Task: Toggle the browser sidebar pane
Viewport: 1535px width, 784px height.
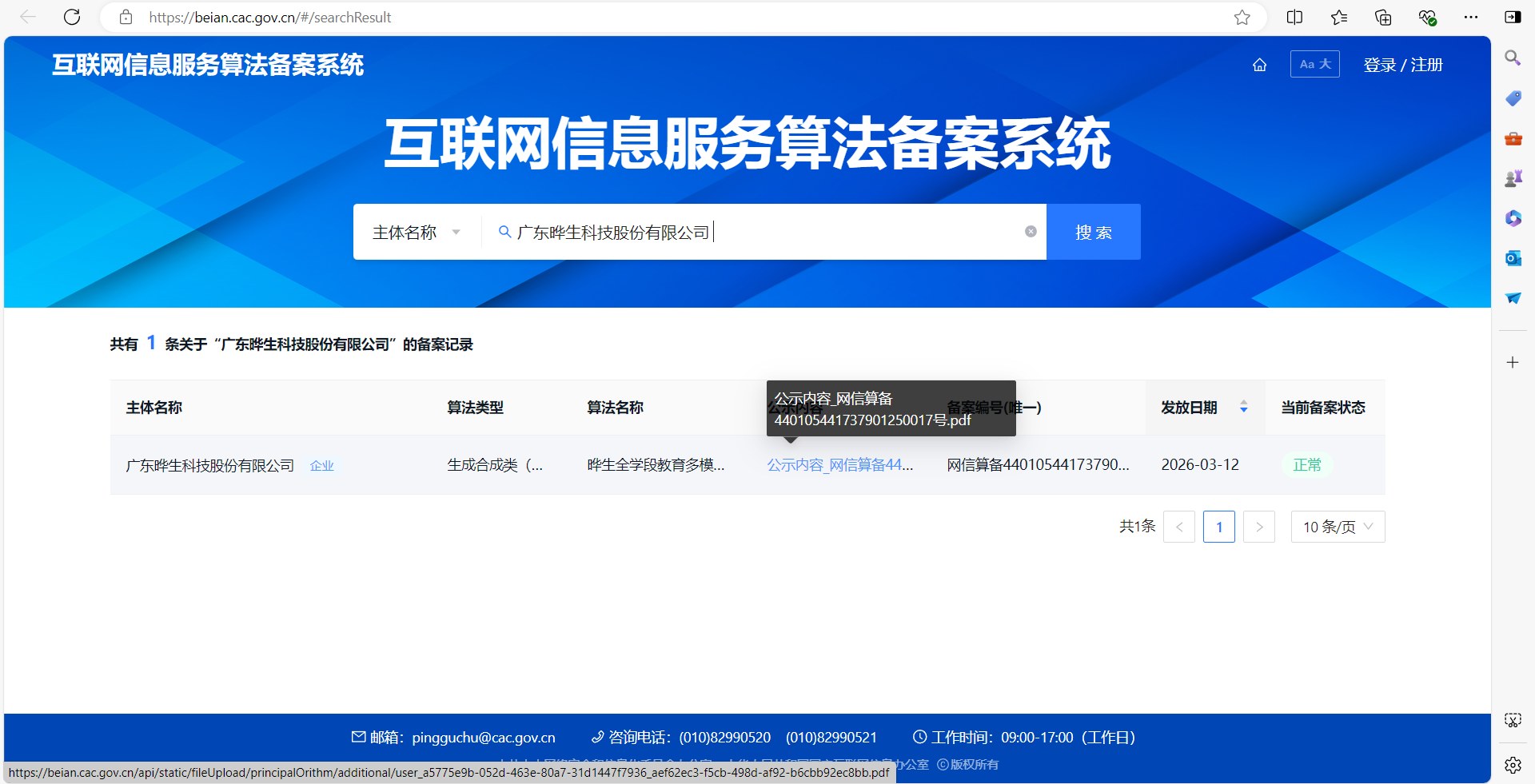Action: tap(1513, 17)
